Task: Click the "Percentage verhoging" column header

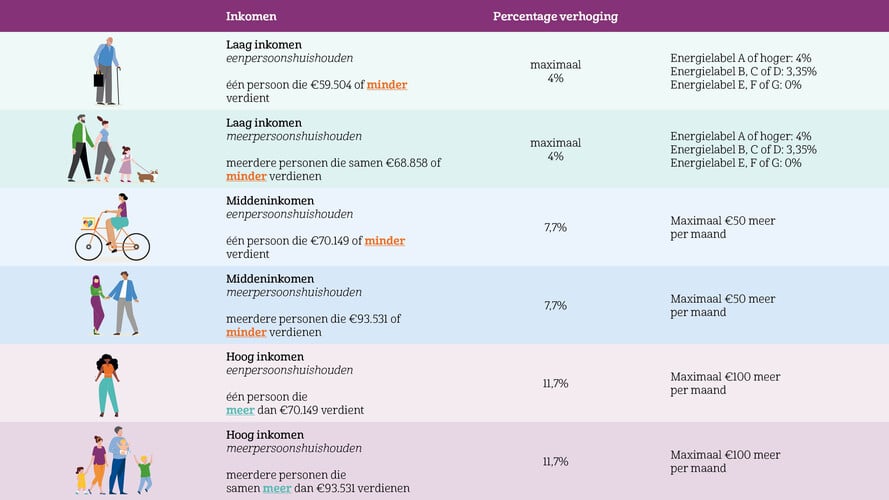Action: [x=555, y=16]
